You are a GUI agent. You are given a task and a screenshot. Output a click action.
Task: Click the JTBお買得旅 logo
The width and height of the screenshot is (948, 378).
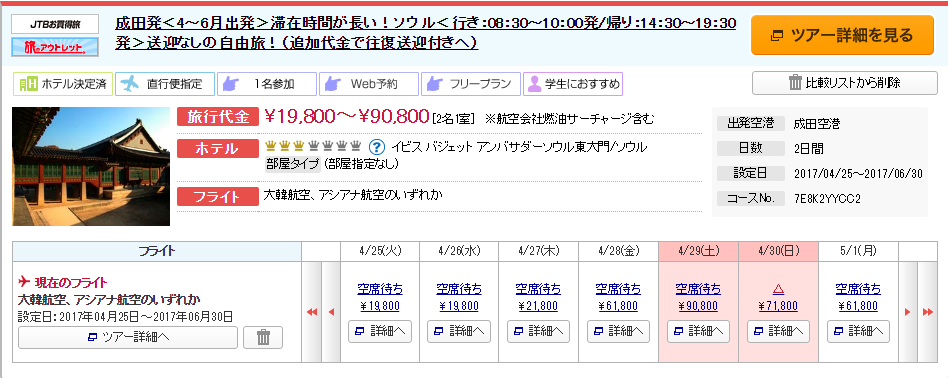54,24
